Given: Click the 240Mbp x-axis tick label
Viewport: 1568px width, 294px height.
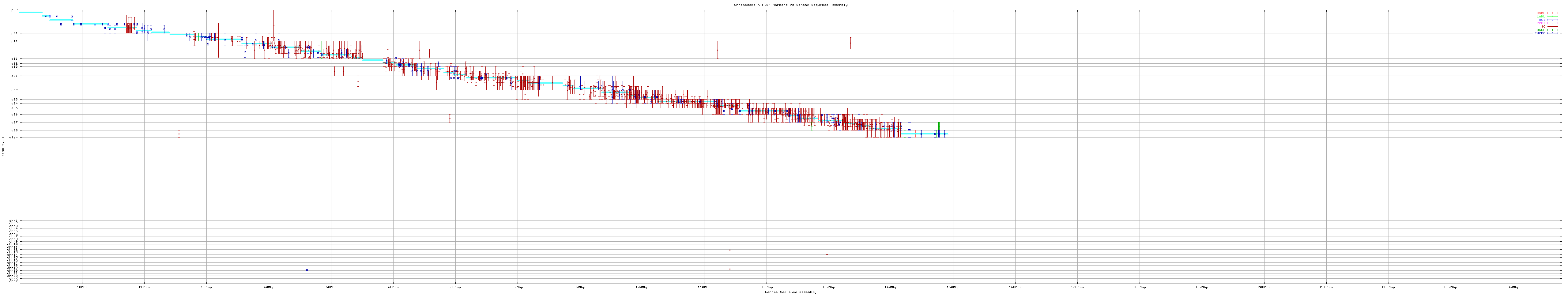Looking at the screenshot, I should pyautogui.click(x=1512, y=287).
